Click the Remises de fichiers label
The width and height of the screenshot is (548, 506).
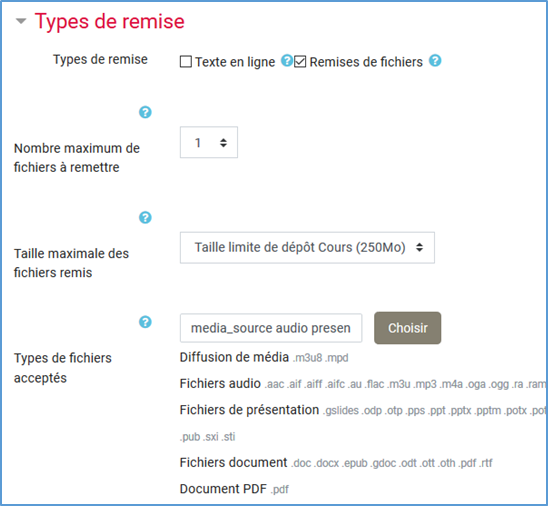(366, 62)
